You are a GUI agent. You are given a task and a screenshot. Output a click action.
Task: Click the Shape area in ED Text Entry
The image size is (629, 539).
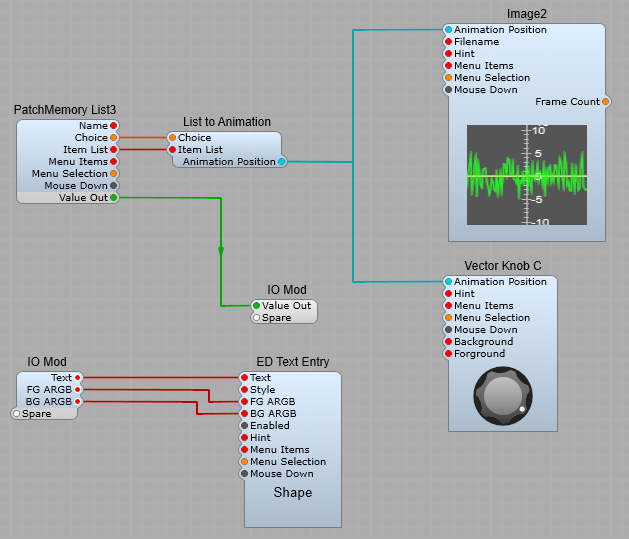tap(293, 493)
